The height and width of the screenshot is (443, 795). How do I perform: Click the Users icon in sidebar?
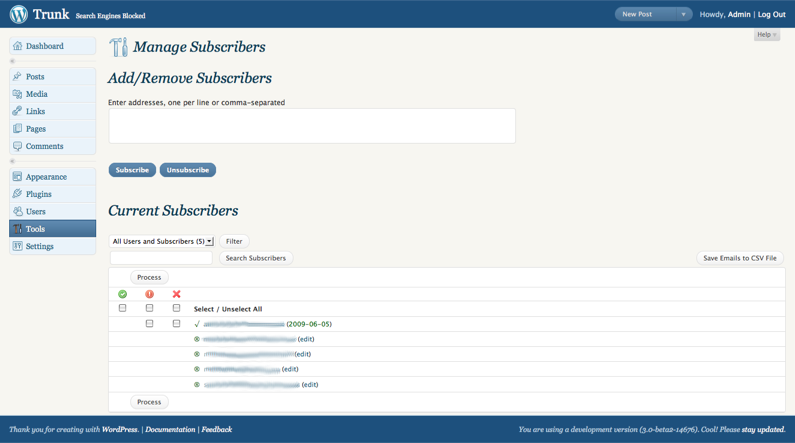tap(18, 211)
